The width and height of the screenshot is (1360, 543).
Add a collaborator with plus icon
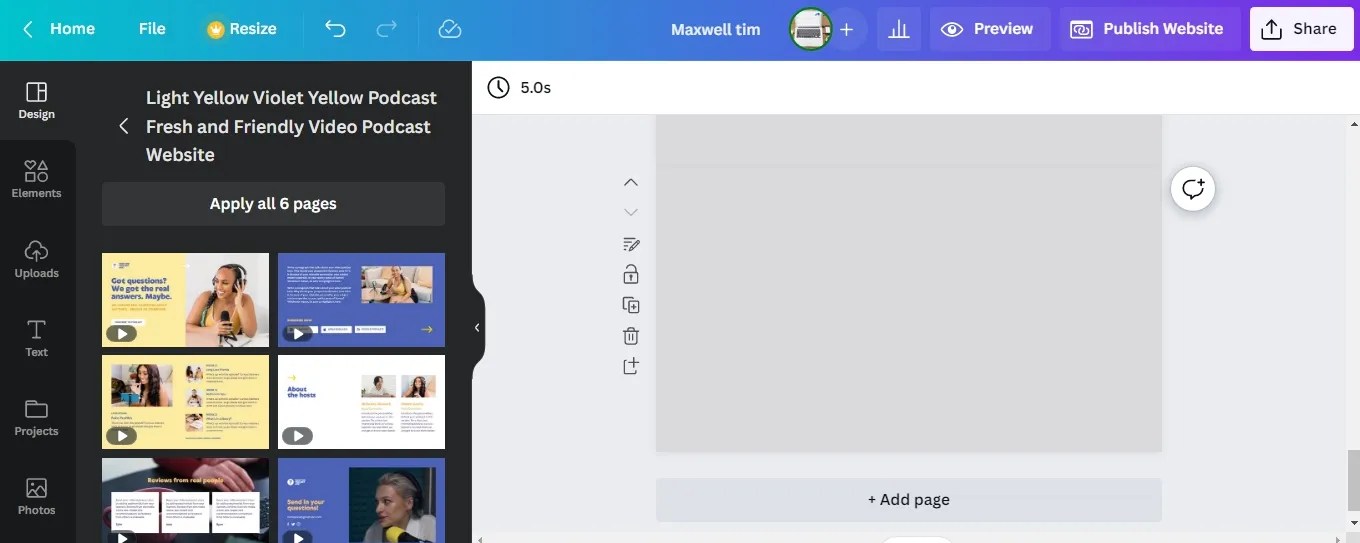tap(846, 29)
